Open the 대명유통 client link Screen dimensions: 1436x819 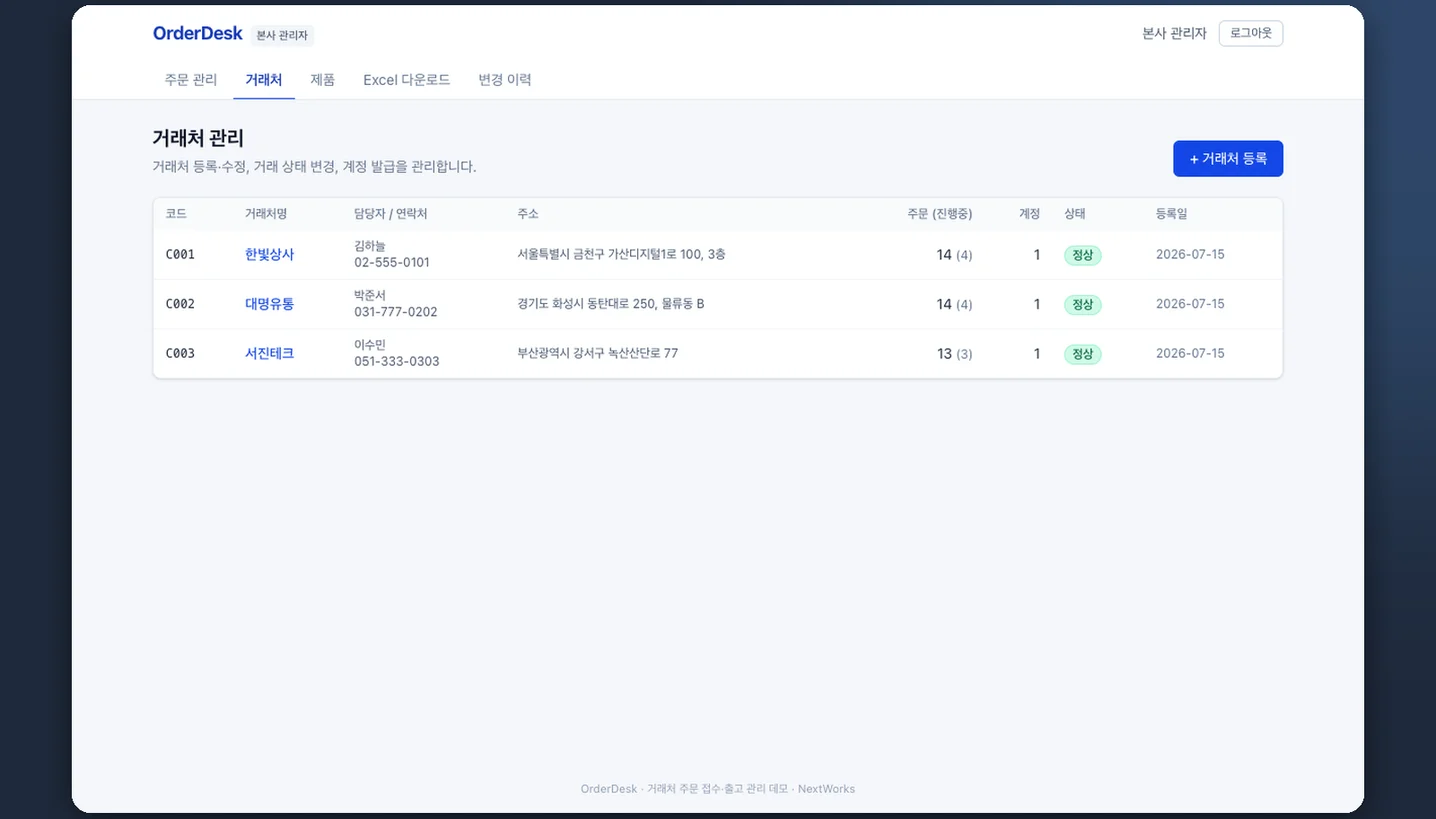(270, 304)
